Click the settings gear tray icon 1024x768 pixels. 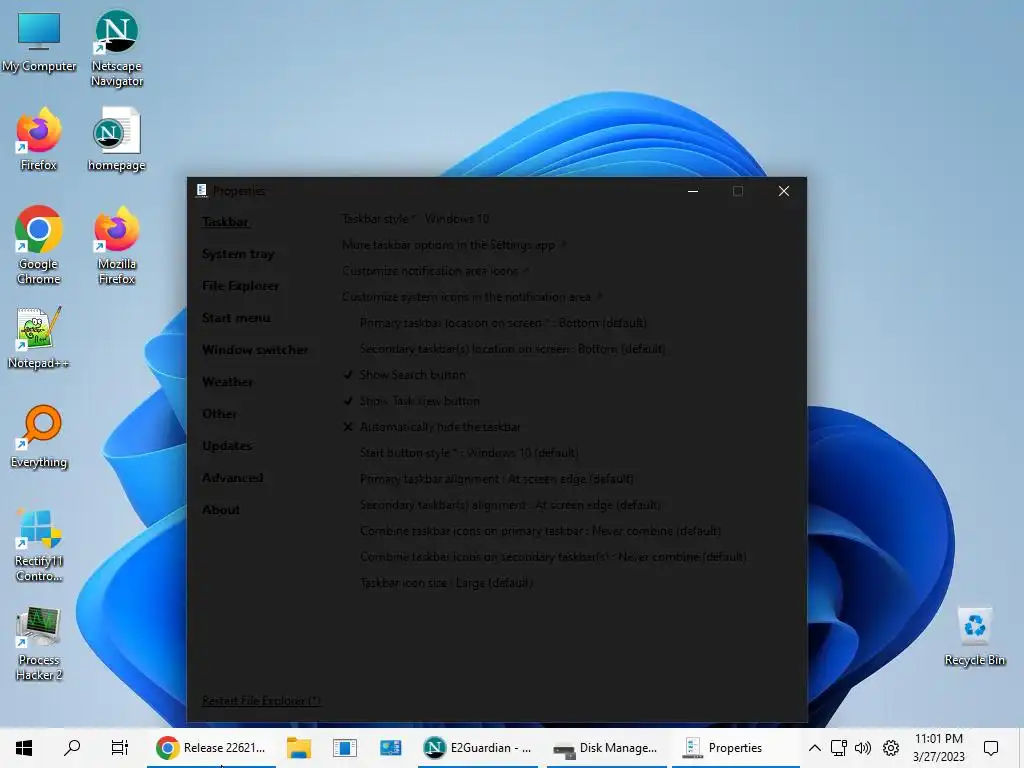[x=891, y=748]
